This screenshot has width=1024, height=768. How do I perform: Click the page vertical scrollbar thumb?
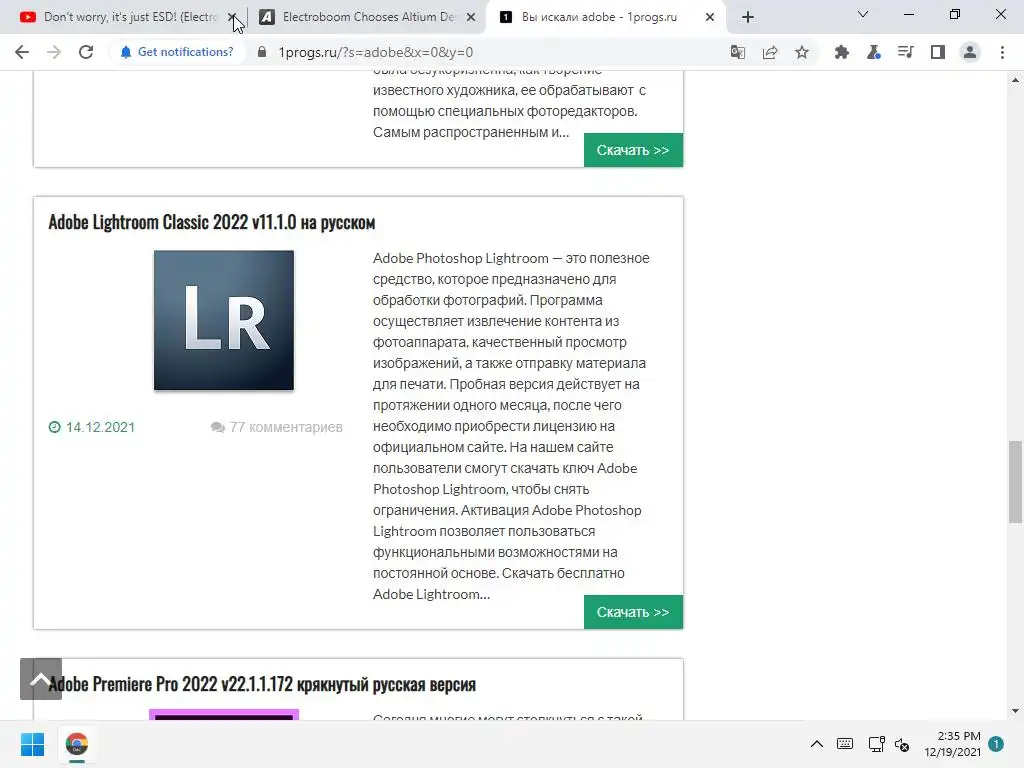click(x=1015, y=482)
